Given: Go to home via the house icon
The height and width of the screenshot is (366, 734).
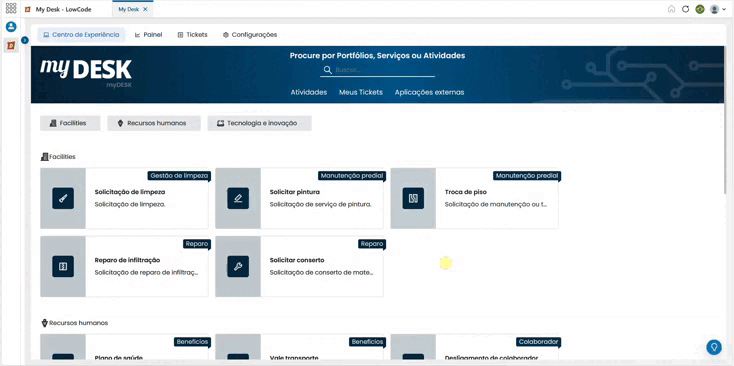Looking at the screenshot, I should point(671,9).
